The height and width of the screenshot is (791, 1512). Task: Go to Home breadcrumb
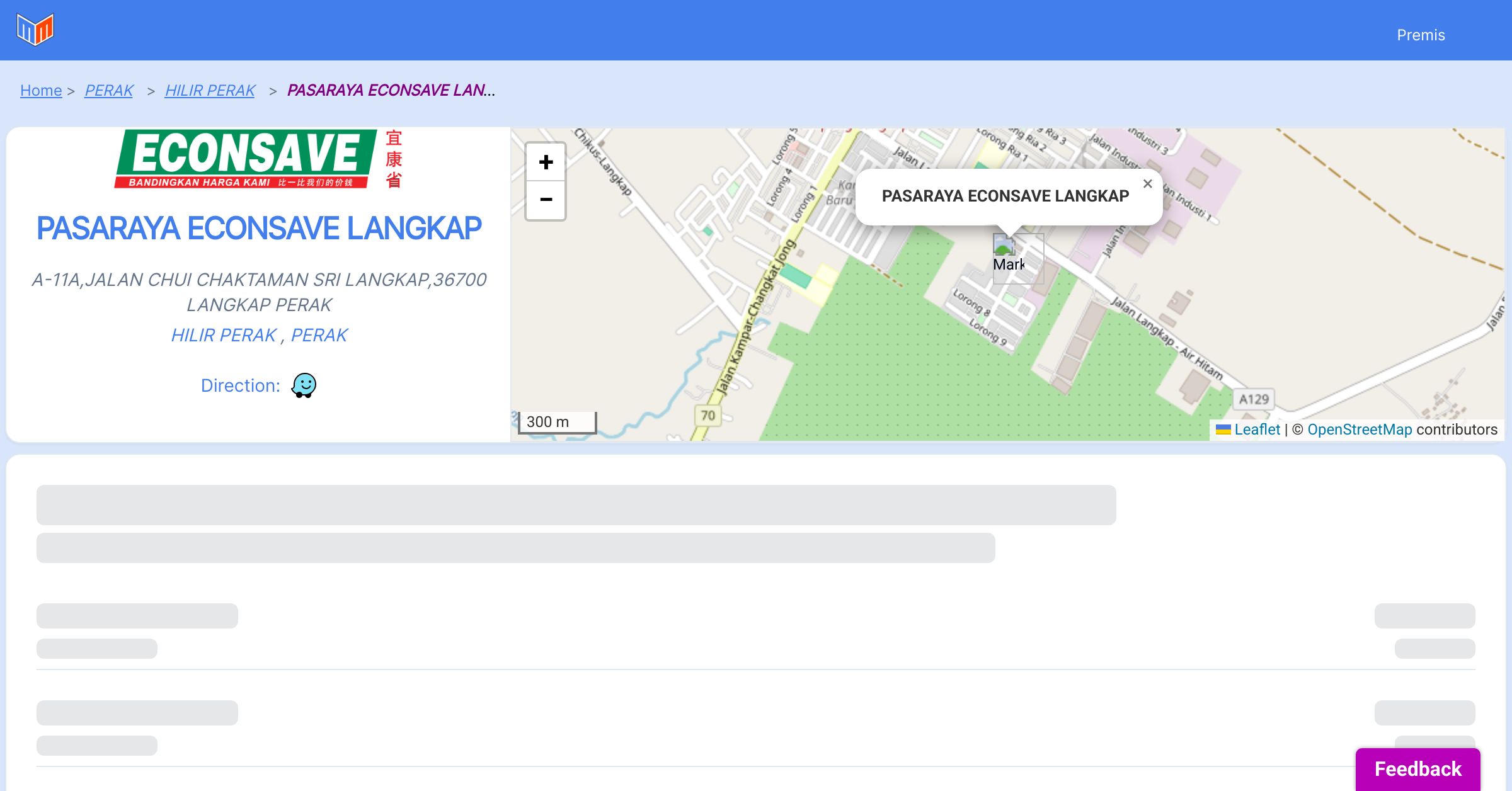pos(41,90)
